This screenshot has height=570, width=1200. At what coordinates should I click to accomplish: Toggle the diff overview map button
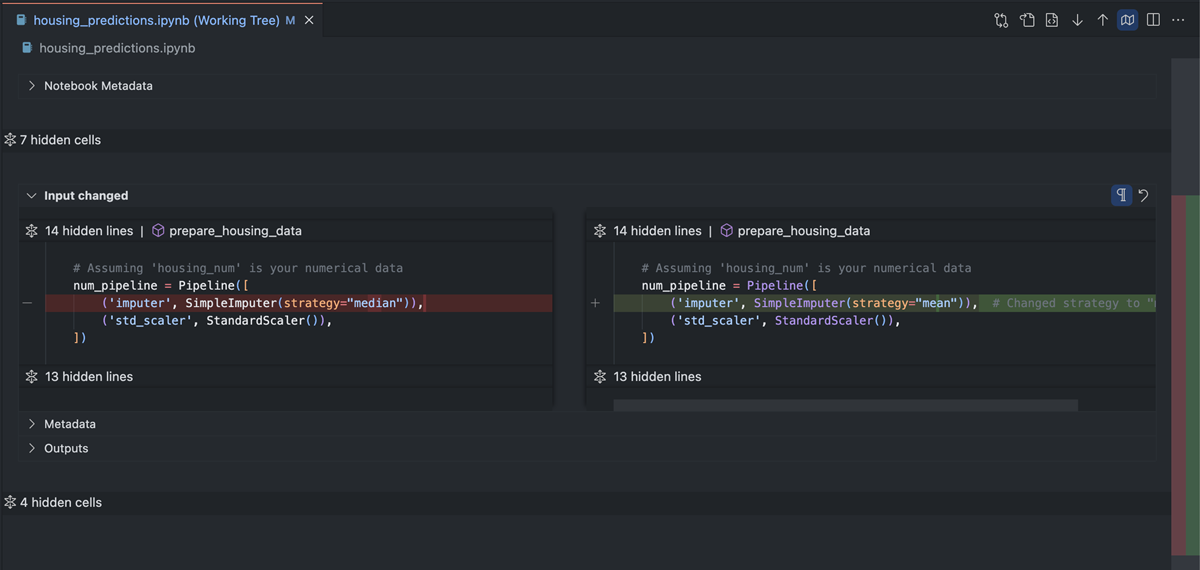click(x=1128, y=20)
